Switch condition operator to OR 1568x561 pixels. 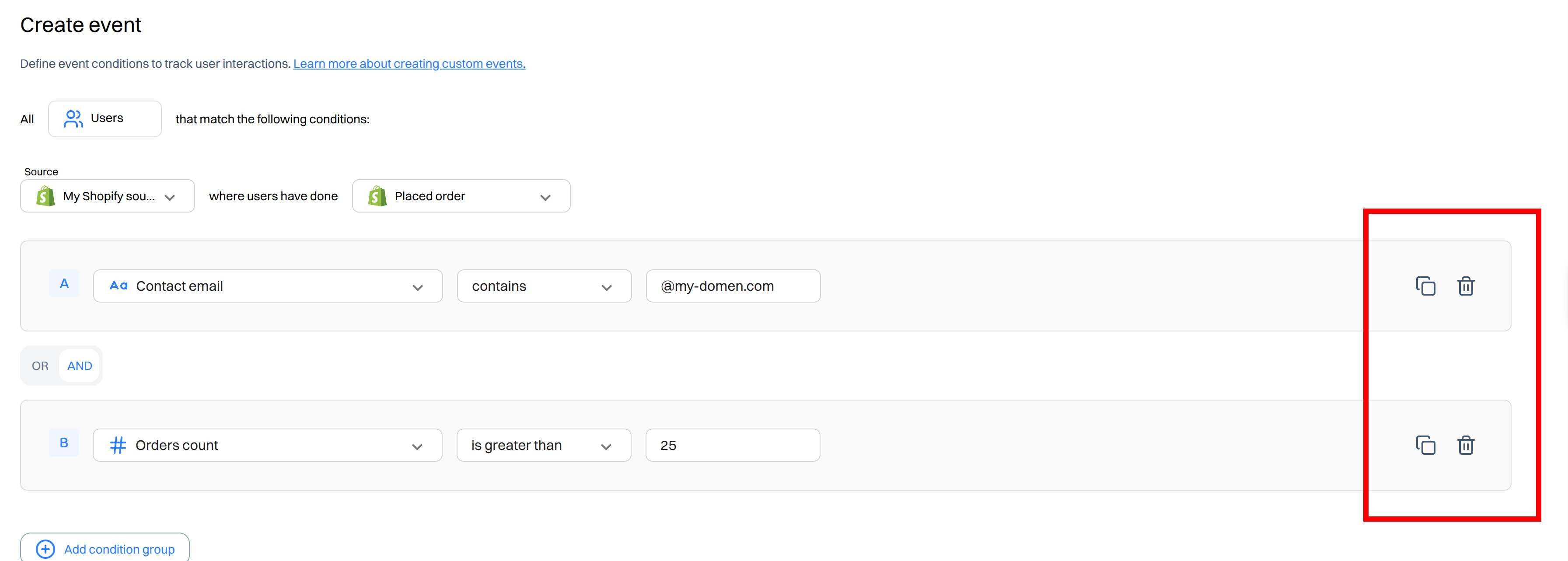tap(40, 366)
